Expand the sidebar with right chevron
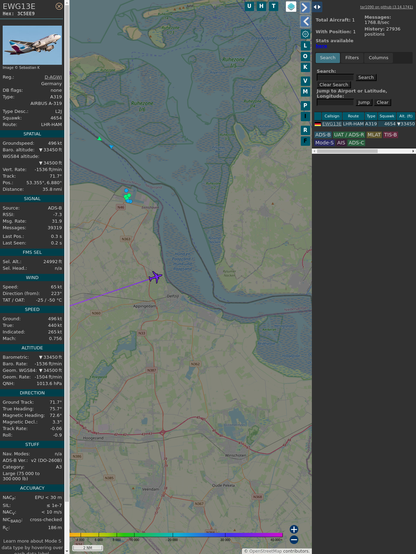The width and height of the screenshot is (416, 554). point(305,7)
